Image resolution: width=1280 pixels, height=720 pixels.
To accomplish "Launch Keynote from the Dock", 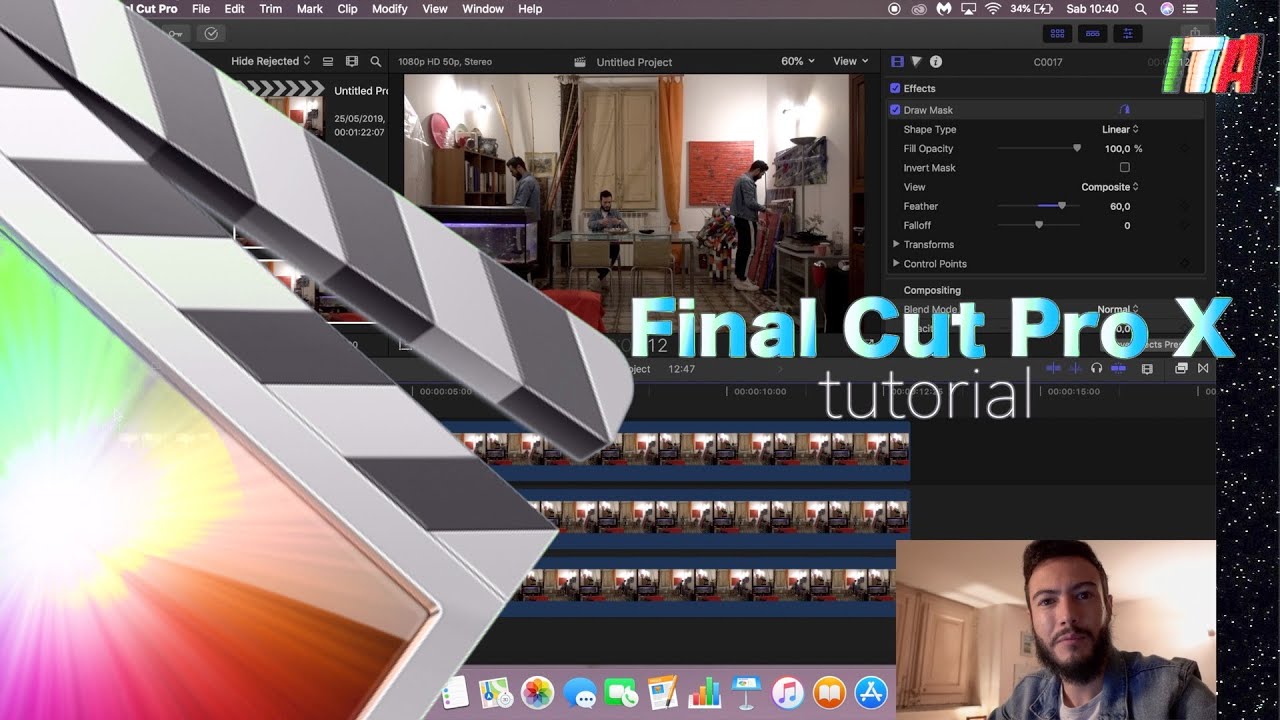I will [746, 692].
